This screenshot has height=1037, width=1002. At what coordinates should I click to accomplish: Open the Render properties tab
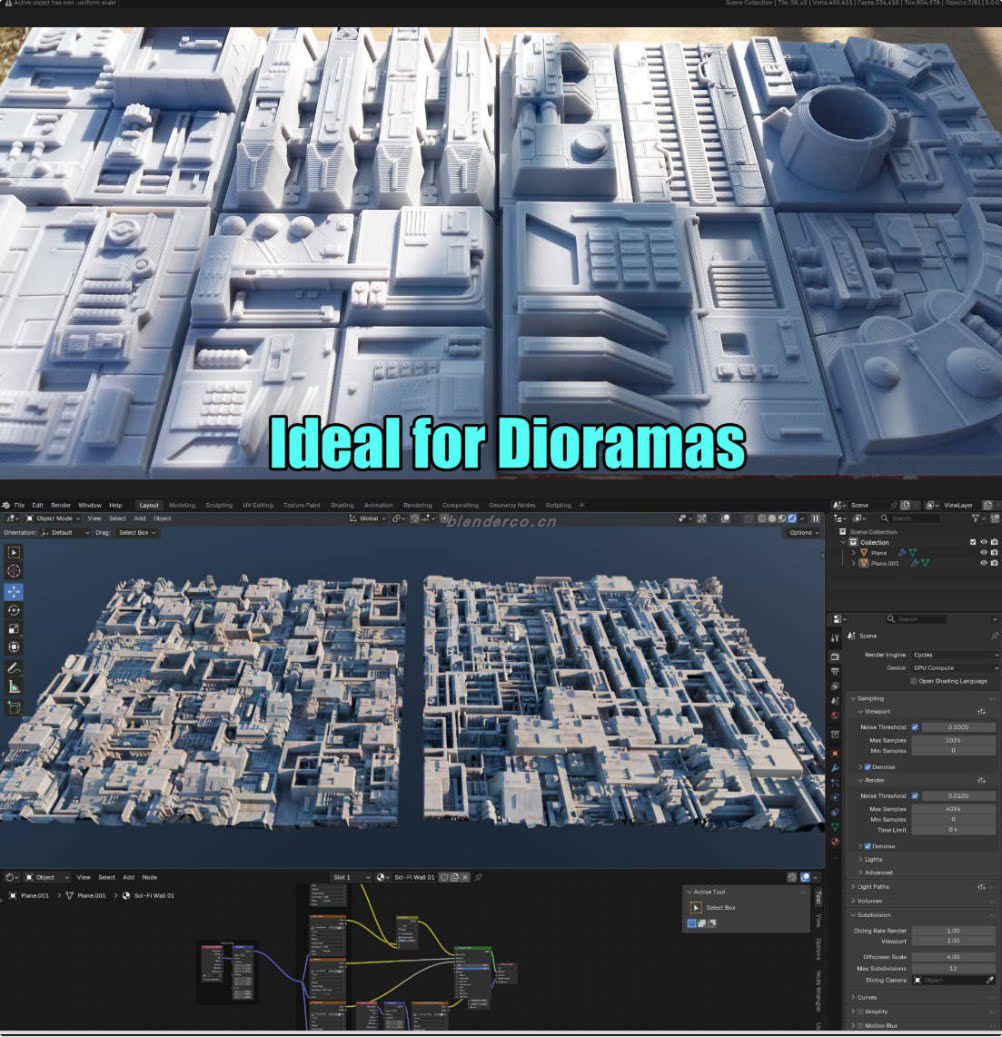click(x=835, y=657)
